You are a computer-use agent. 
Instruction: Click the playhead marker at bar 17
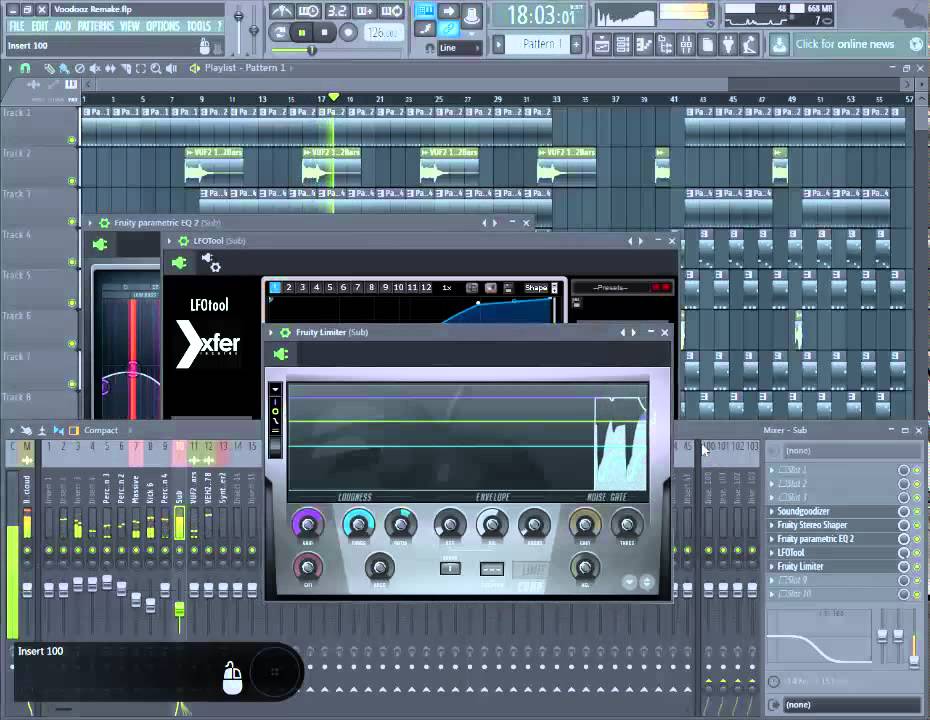[x=334, y=97]
